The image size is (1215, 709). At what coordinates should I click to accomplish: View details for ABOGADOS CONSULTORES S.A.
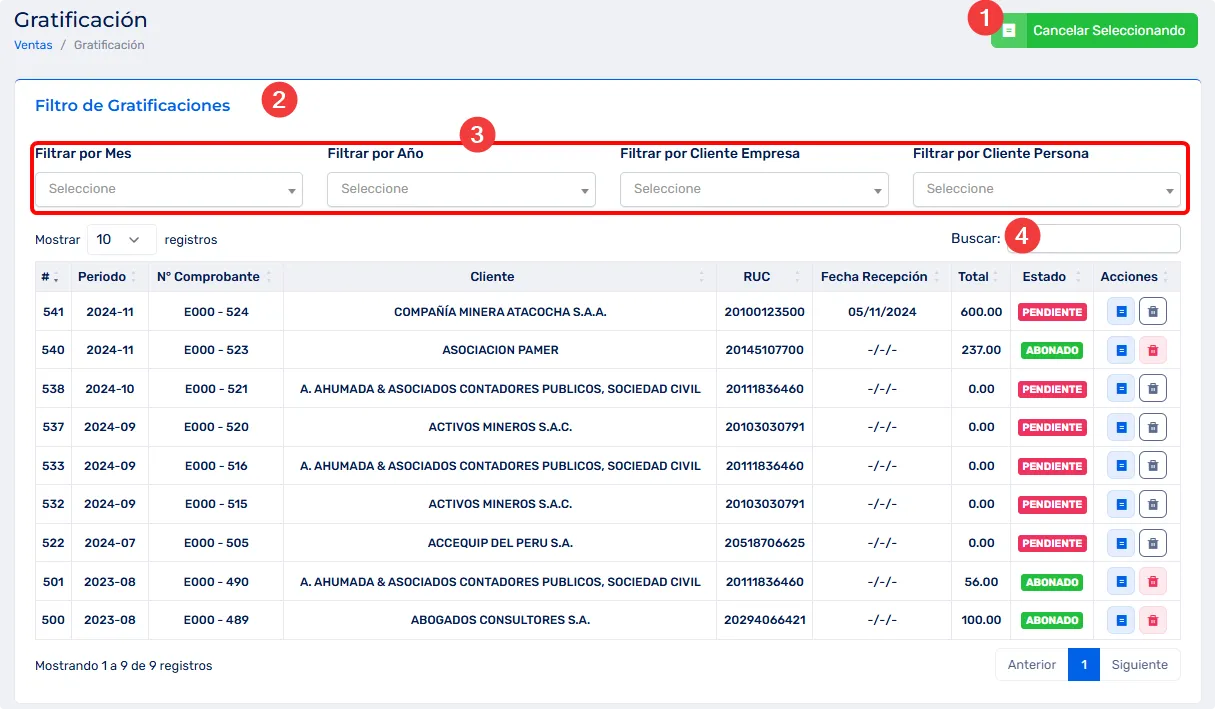point(1121,620)
